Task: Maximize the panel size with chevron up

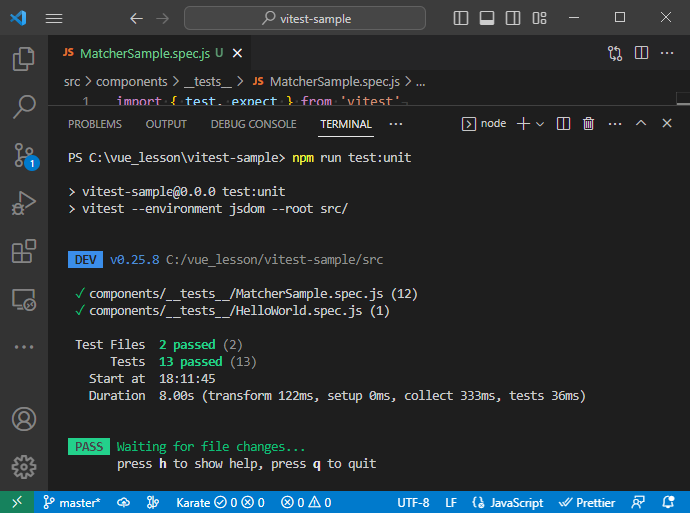Action: click(x=641, y=123)
